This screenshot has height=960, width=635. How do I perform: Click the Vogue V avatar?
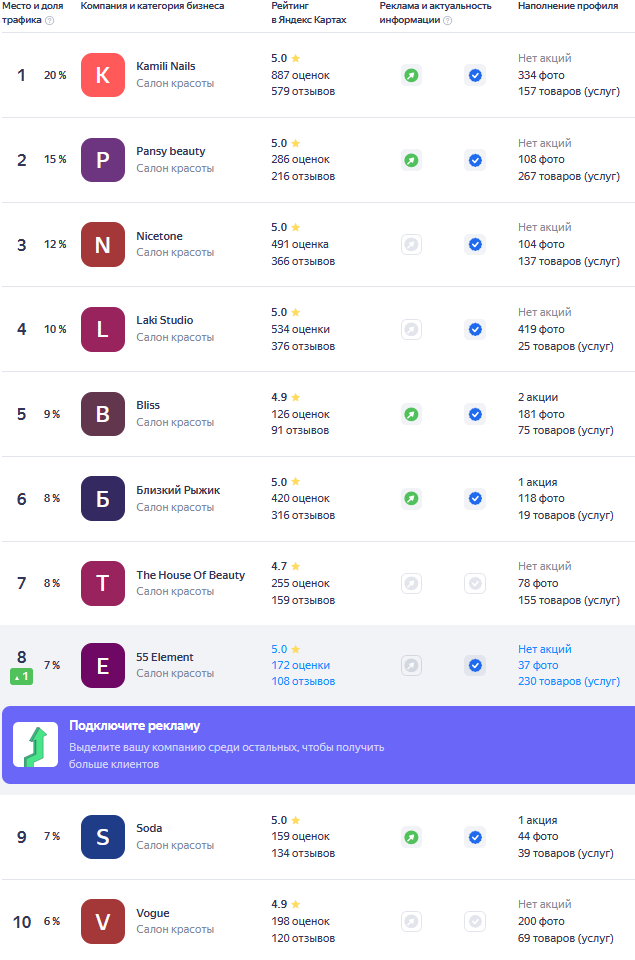[103, 921]
